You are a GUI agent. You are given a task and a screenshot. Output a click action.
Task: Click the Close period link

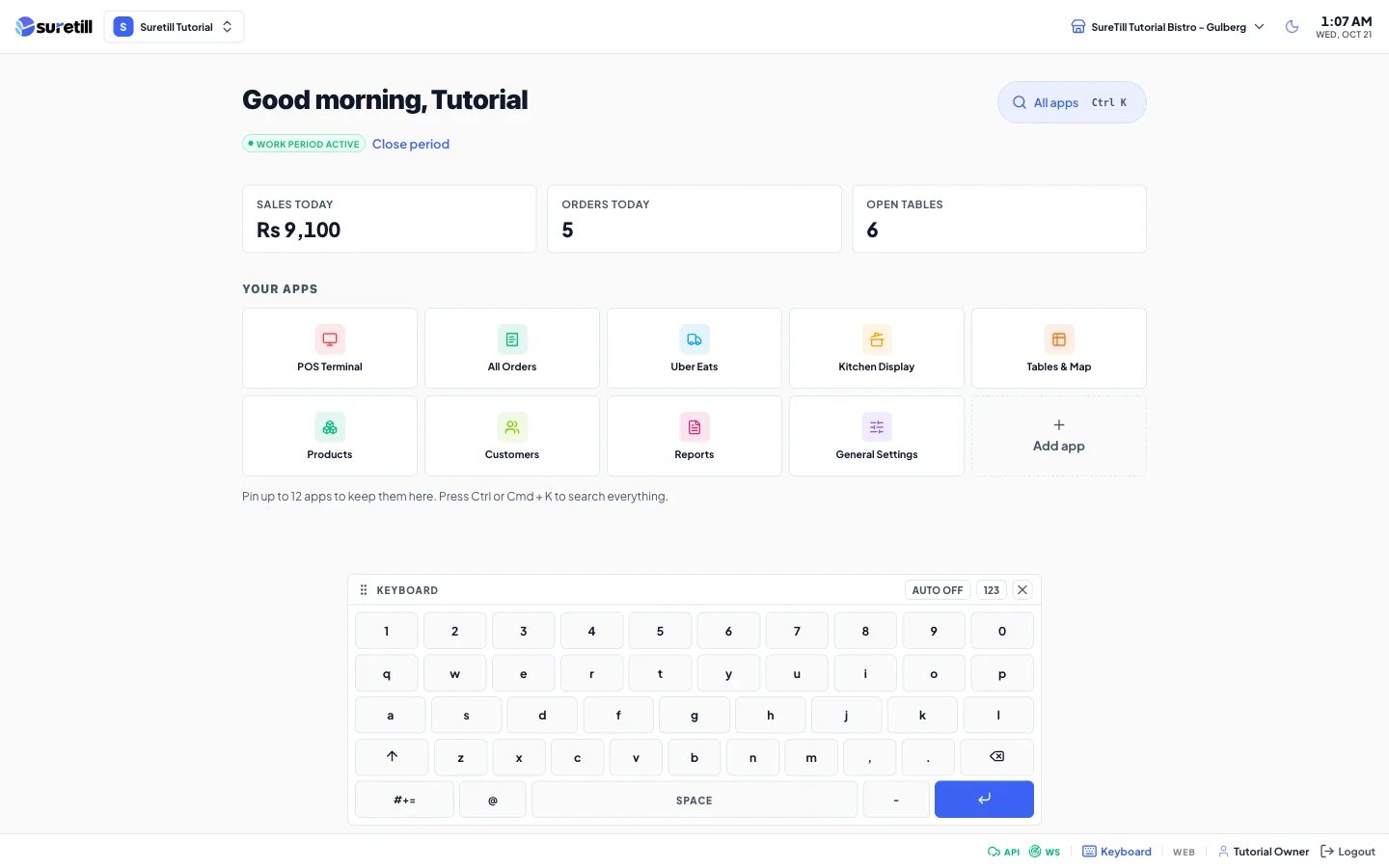411,144
